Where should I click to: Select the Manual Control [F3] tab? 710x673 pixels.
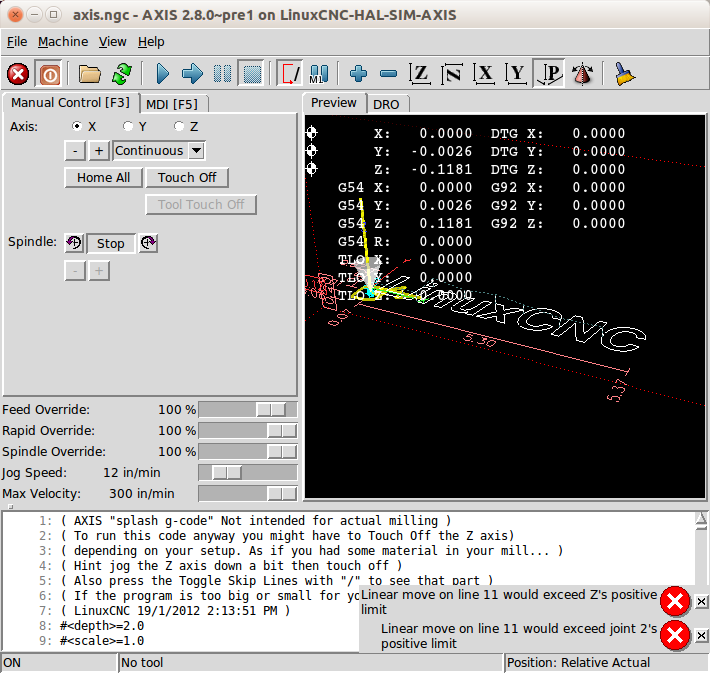[x=70, y=103]
